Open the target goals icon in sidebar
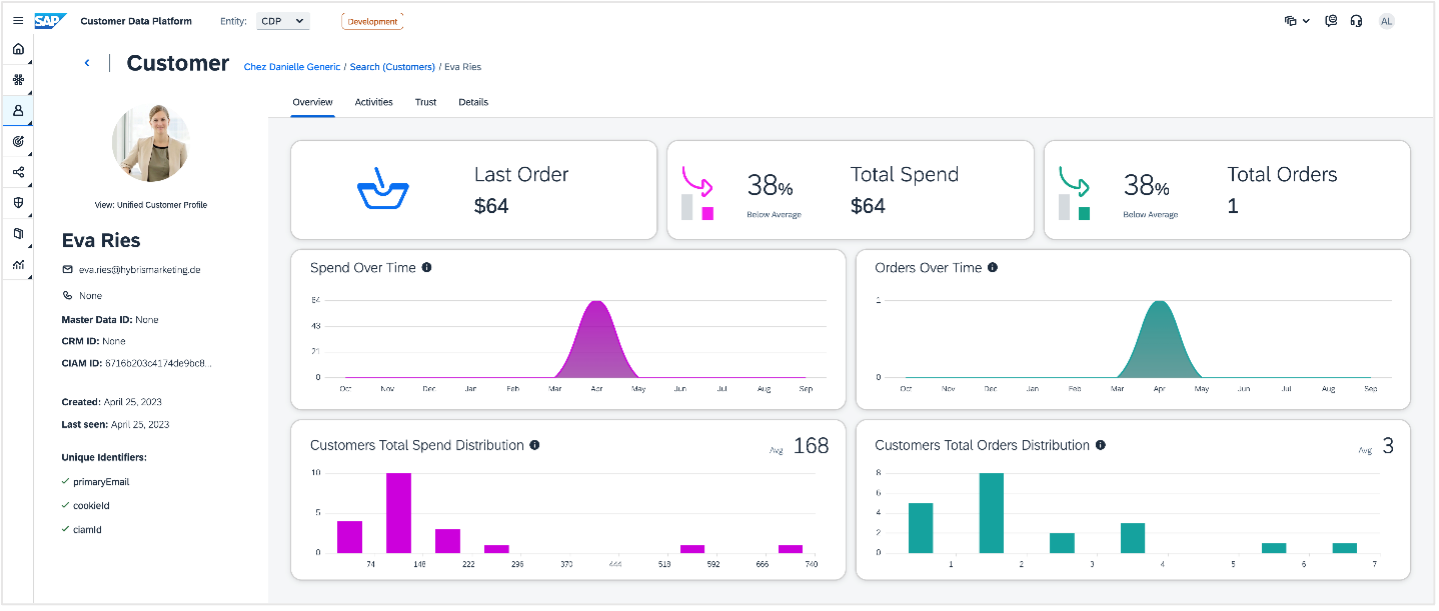This screenshot has height=611, width=1439. click(18, 142)
